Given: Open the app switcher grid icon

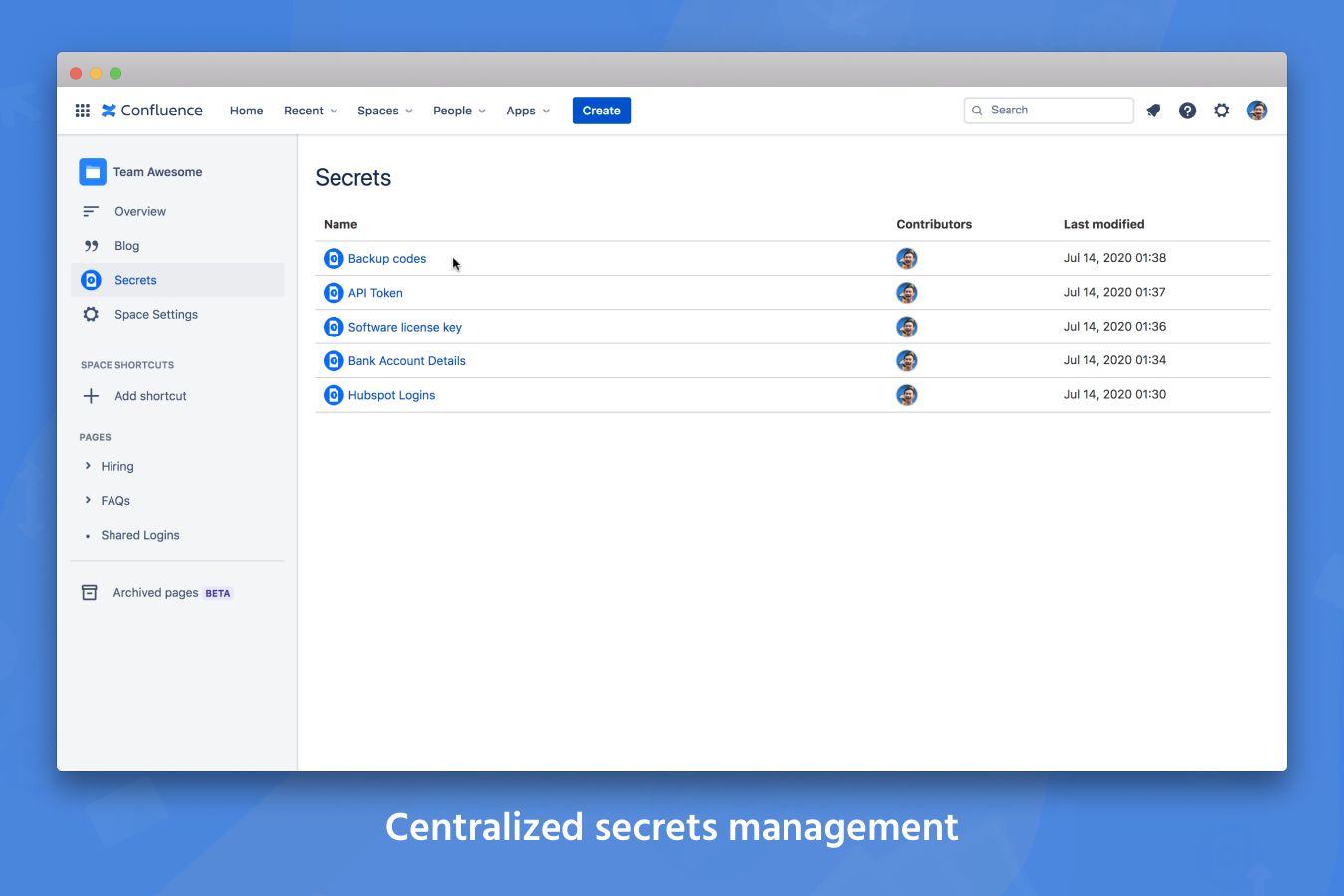Looking at the screenshot, I should (x=83, y=111).
